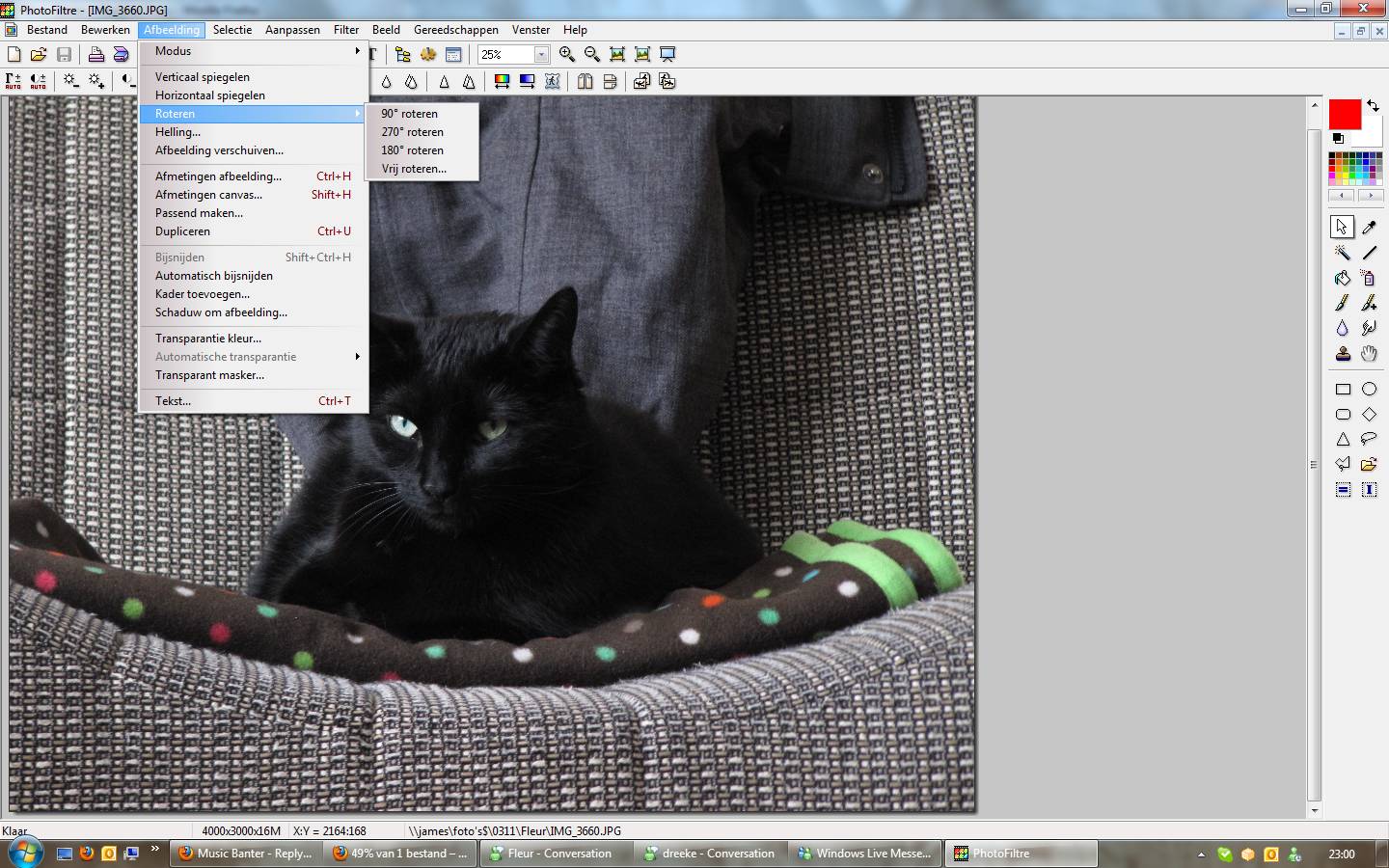Screen dimensions: 1389x868
Task: Show next color palette with right arrow
Action: [1369, 195]
